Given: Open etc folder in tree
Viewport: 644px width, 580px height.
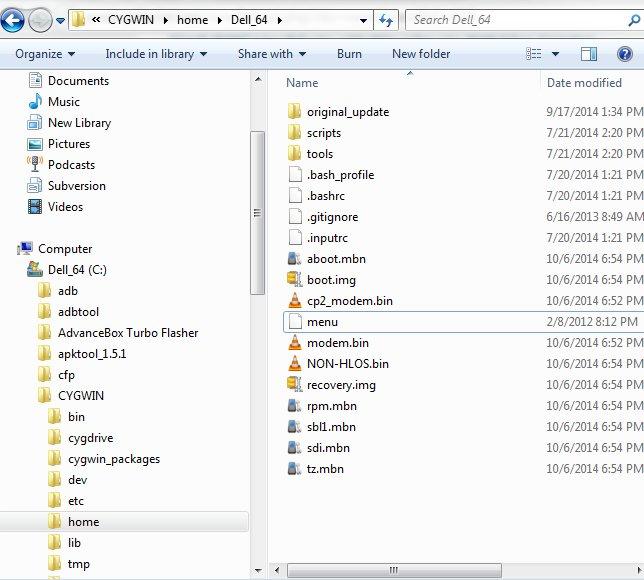Looking at the screenshot, I should 76,501.
